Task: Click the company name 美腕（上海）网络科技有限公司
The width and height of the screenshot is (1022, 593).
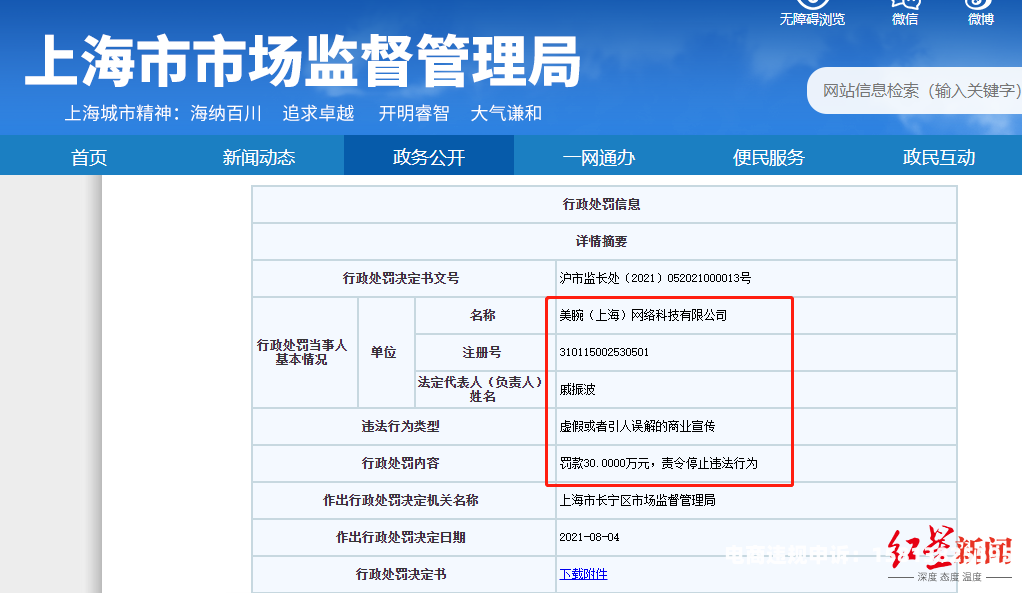Action: pyautogui.click(x=643, y=315)
